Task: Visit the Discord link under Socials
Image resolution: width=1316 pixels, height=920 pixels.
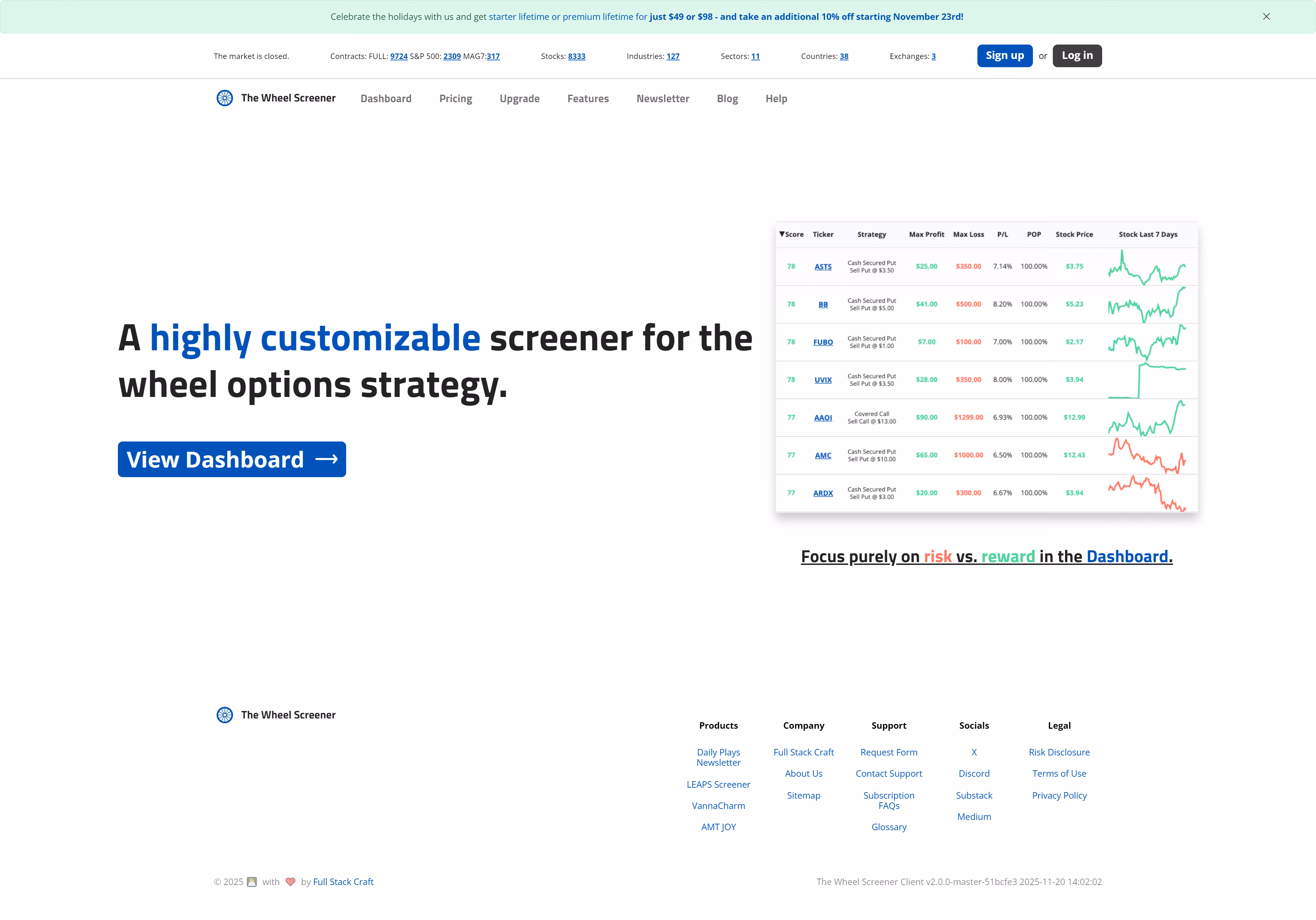Action: pos(974,773)
